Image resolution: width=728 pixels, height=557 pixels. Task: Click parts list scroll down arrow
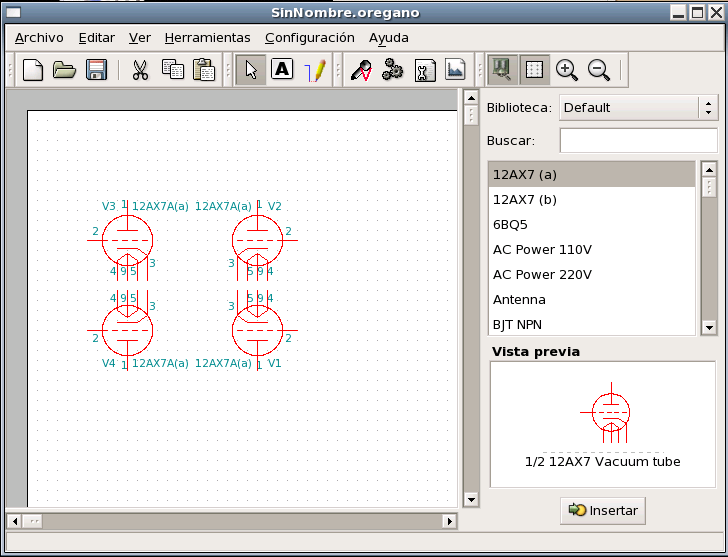click(709, 327)
